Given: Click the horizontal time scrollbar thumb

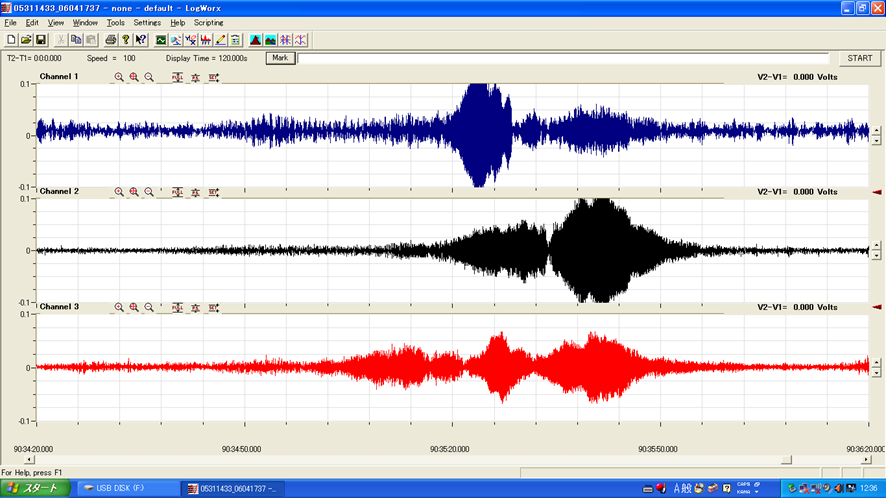Looking at the screenshot, I should coord(786,460).
